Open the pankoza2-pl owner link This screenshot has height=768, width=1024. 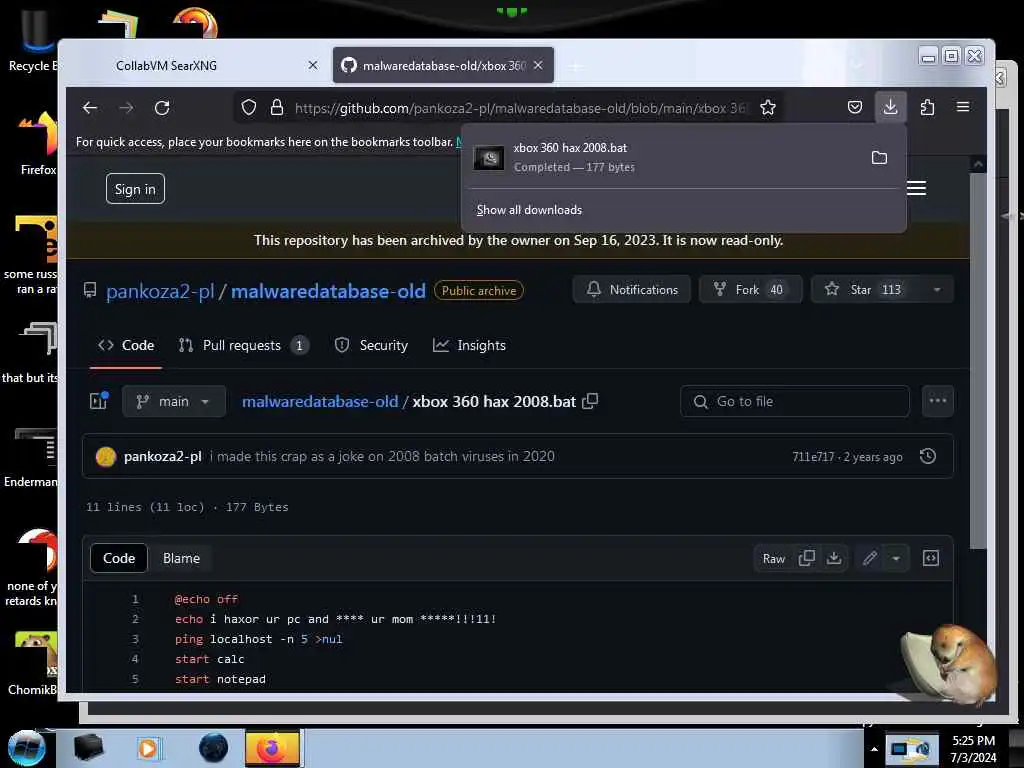[x=160, y=291]
